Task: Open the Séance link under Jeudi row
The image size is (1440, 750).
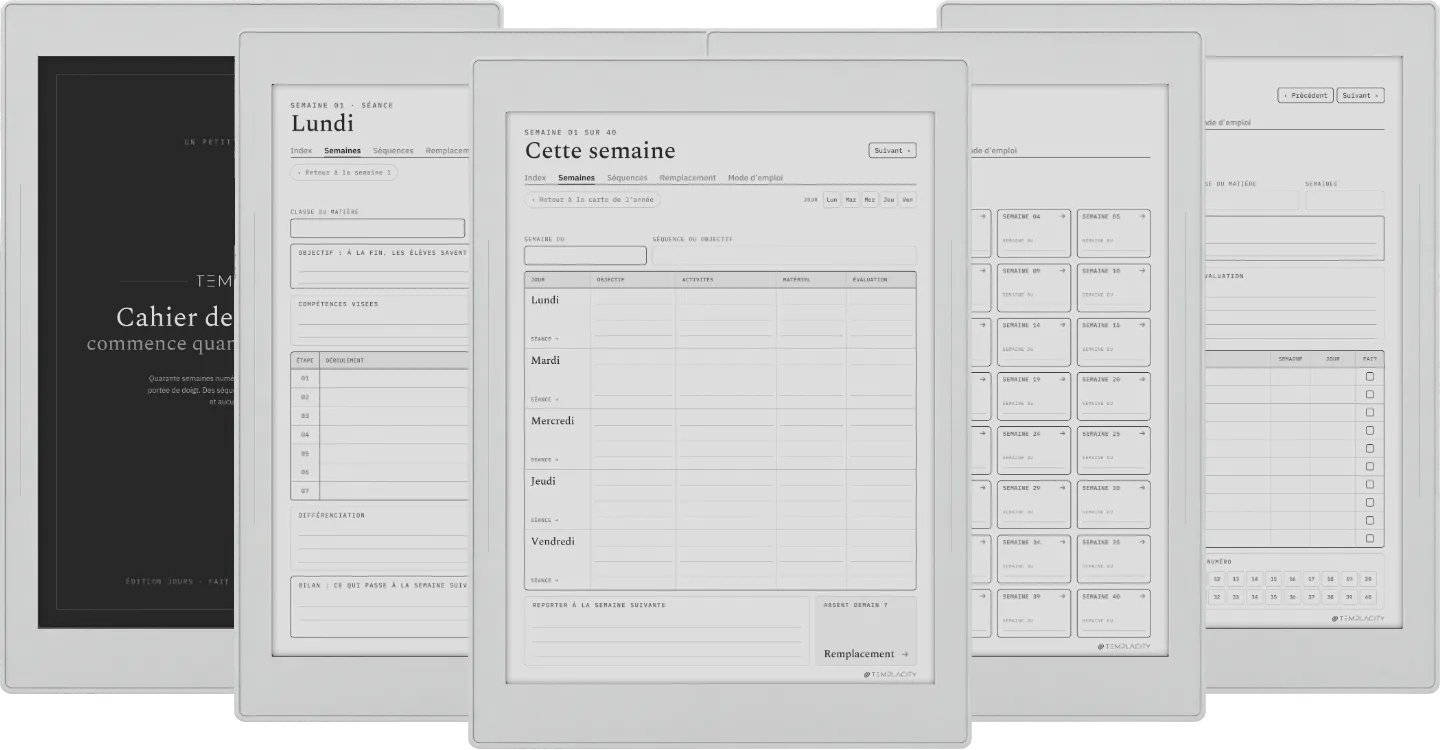Action: 545,520
